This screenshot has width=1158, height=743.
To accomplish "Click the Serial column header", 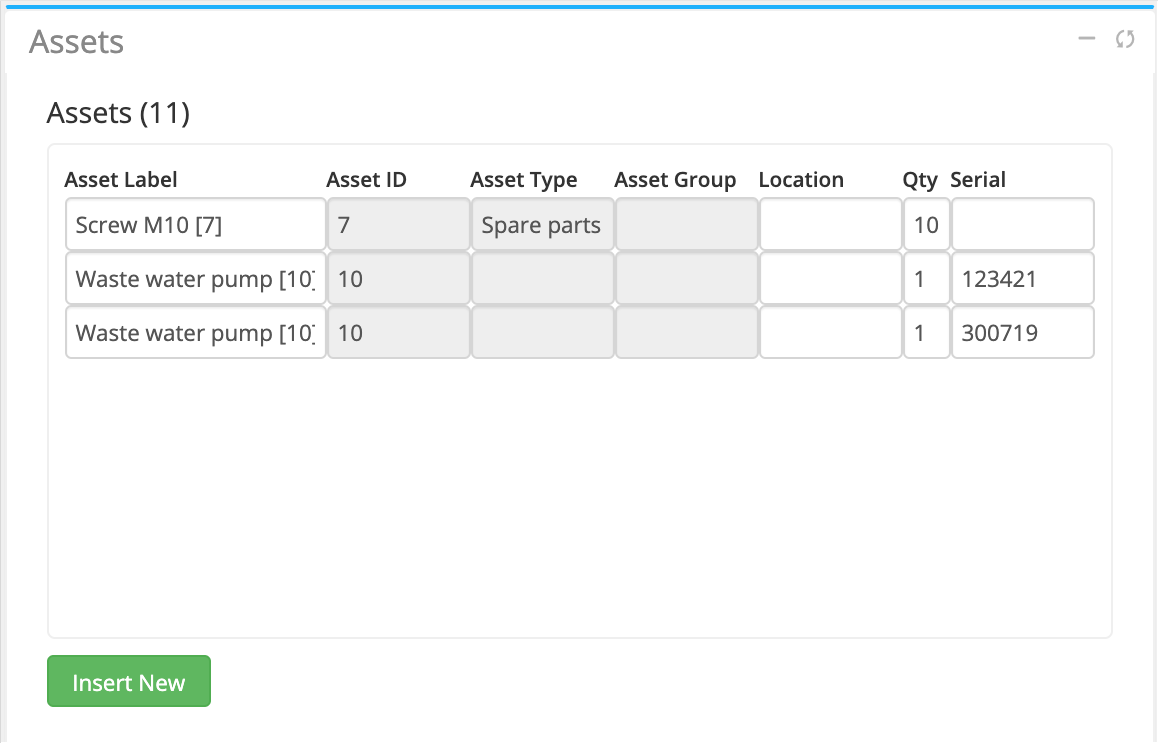I will tap(978, 180).
